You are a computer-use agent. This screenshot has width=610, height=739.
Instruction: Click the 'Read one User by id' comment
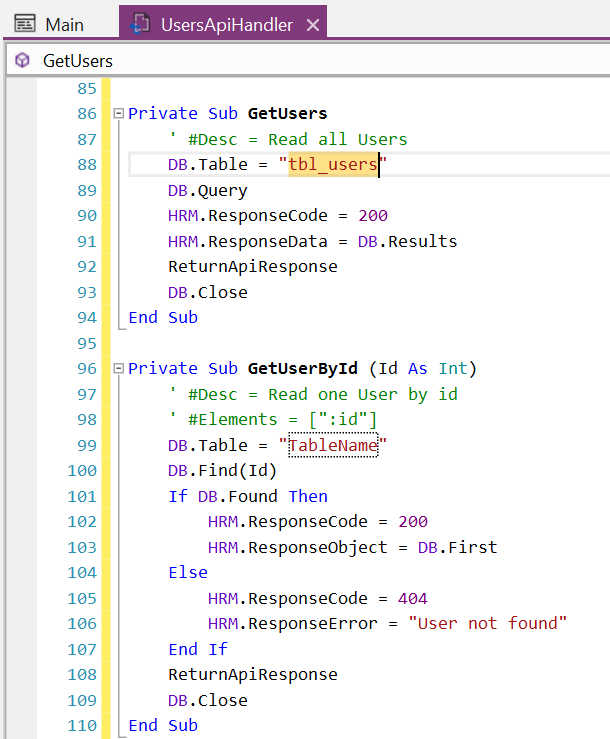click(363, 394)
